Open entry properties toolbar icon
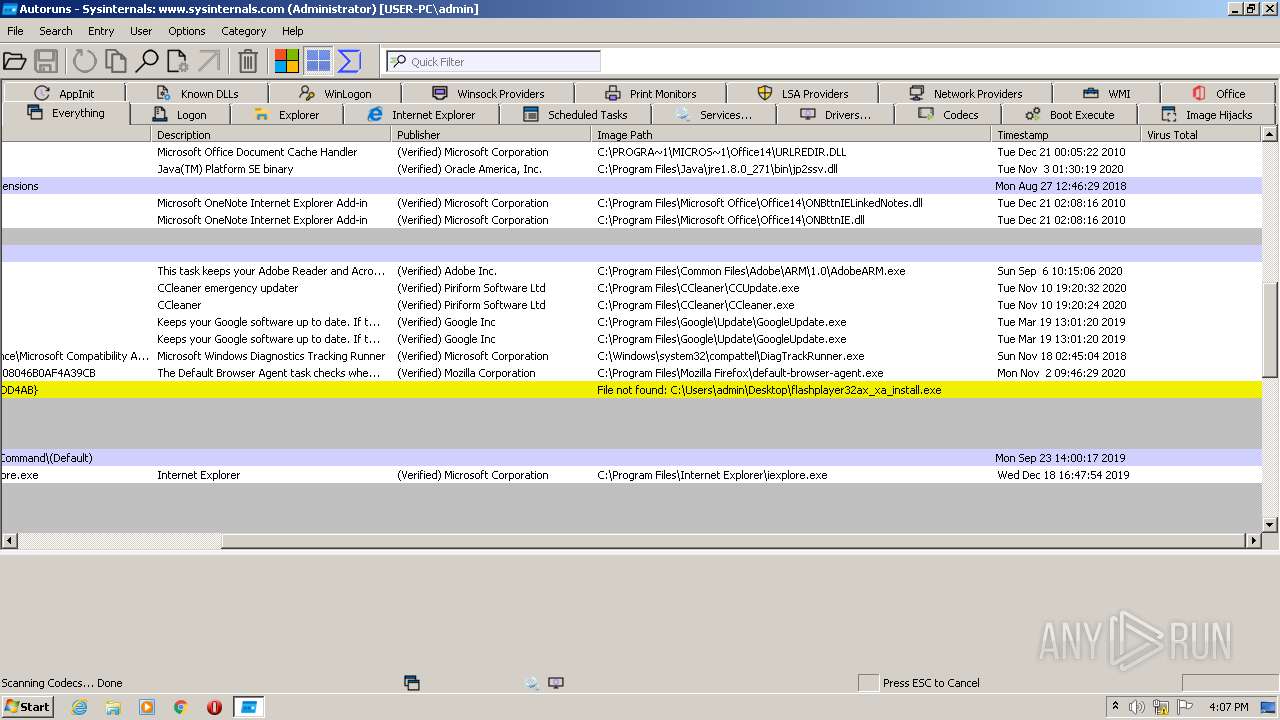The image size is (1280, 720). [178, 61]
